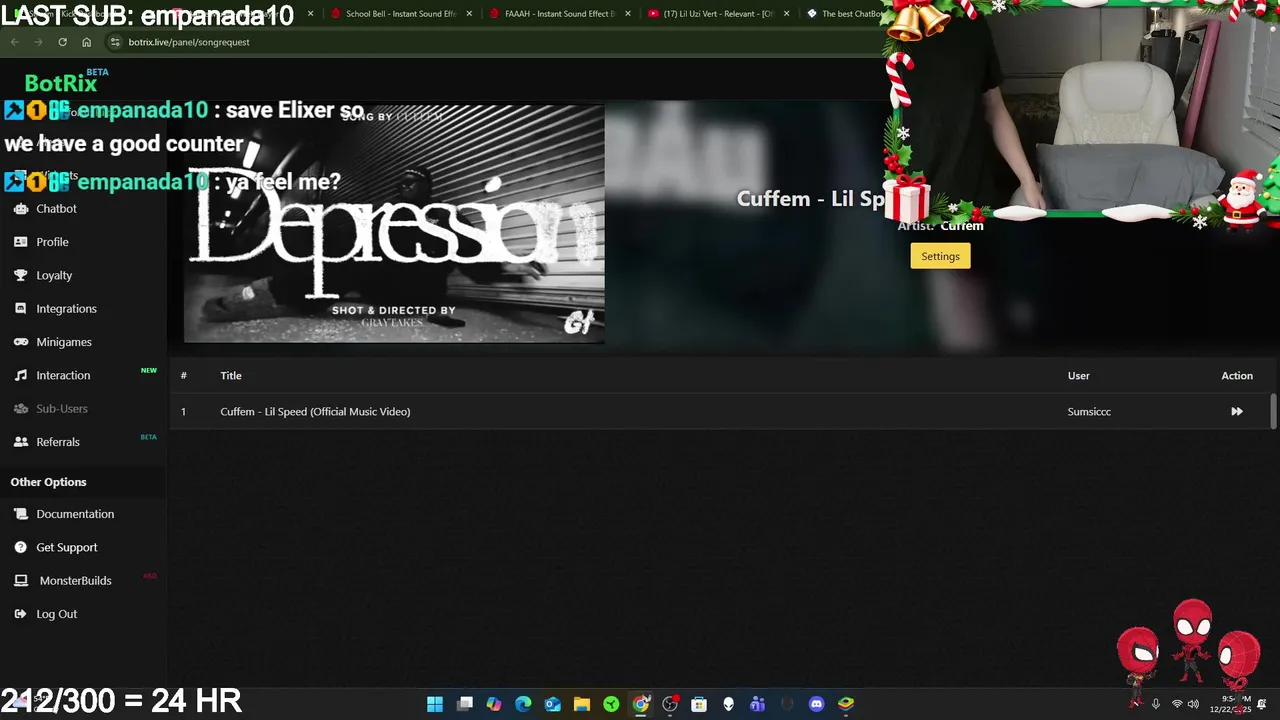Click the Depression music video thumbnail
1280x720 pixels.
coord(394,223)
